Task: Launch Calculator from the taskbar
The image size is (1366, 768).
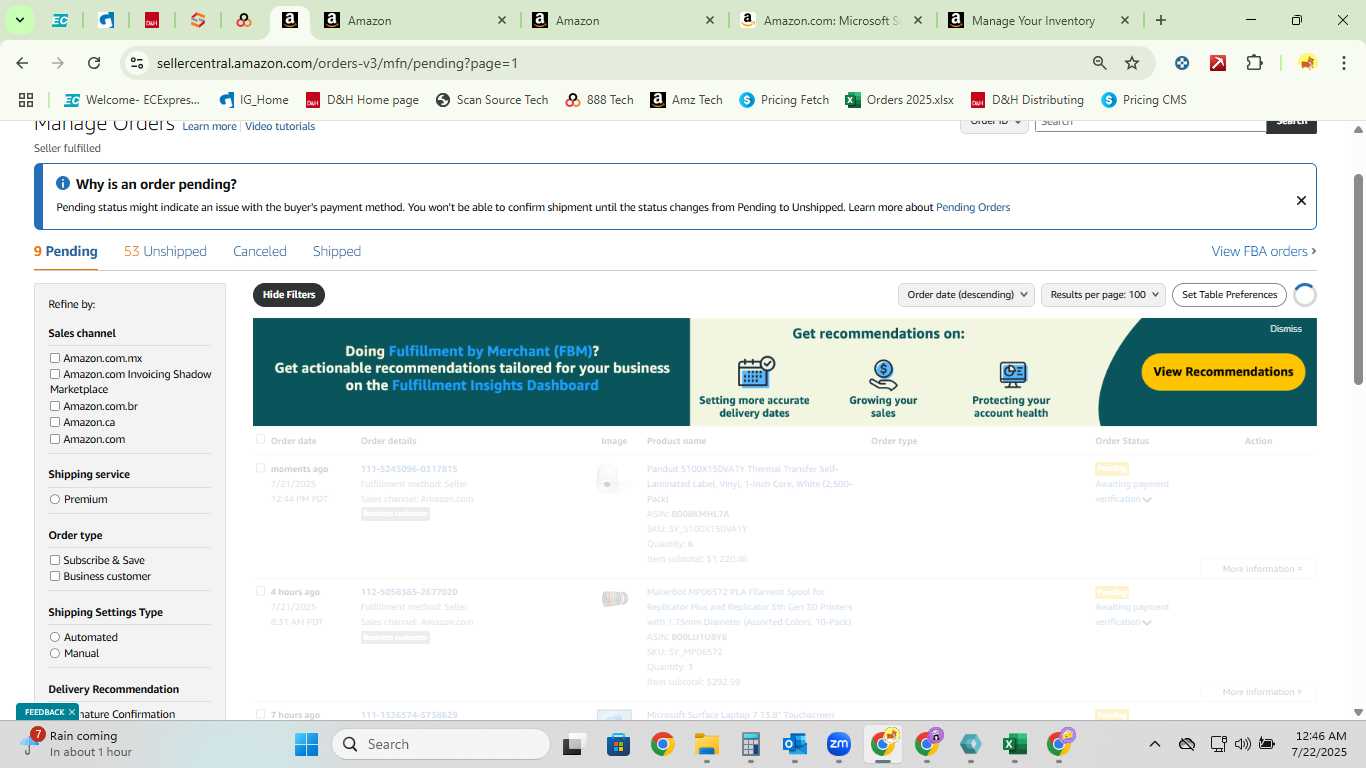Action: tap(751, 744)
